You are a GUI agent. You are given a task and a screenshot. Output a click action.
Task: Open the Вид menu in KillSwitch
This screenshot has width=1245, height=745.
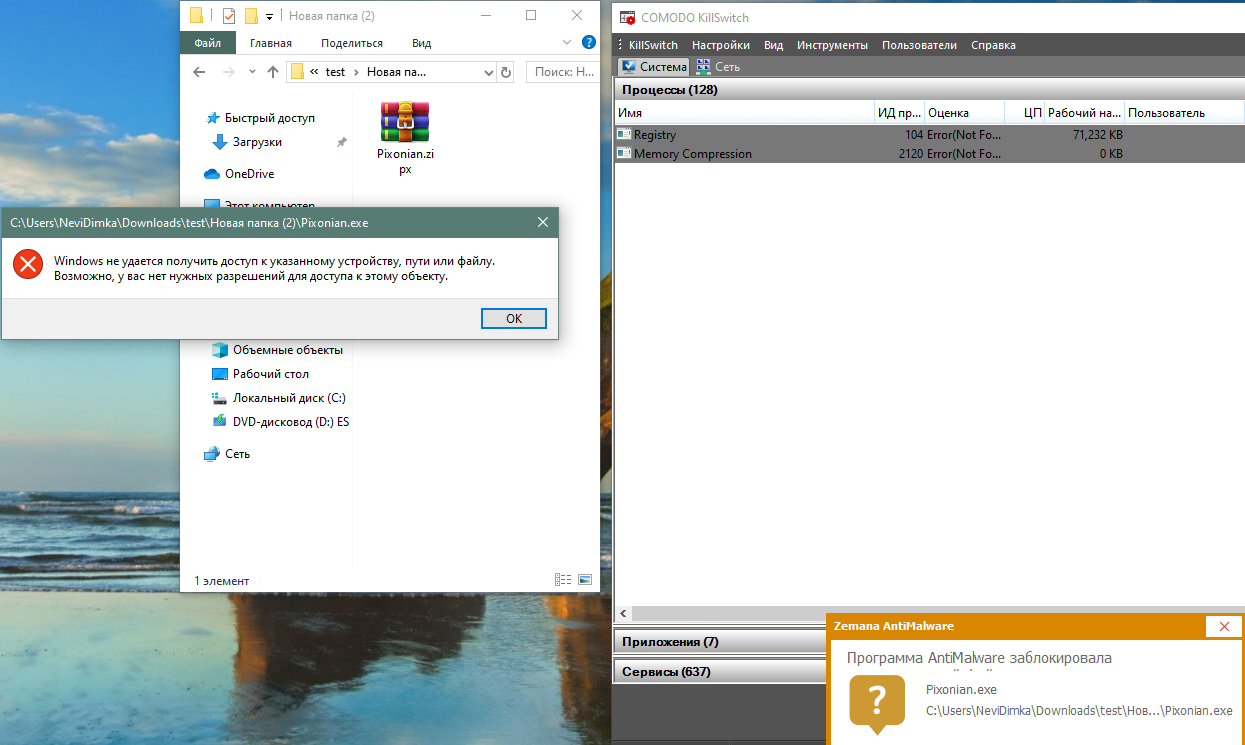pyautogui.click(x=773, y=45)
